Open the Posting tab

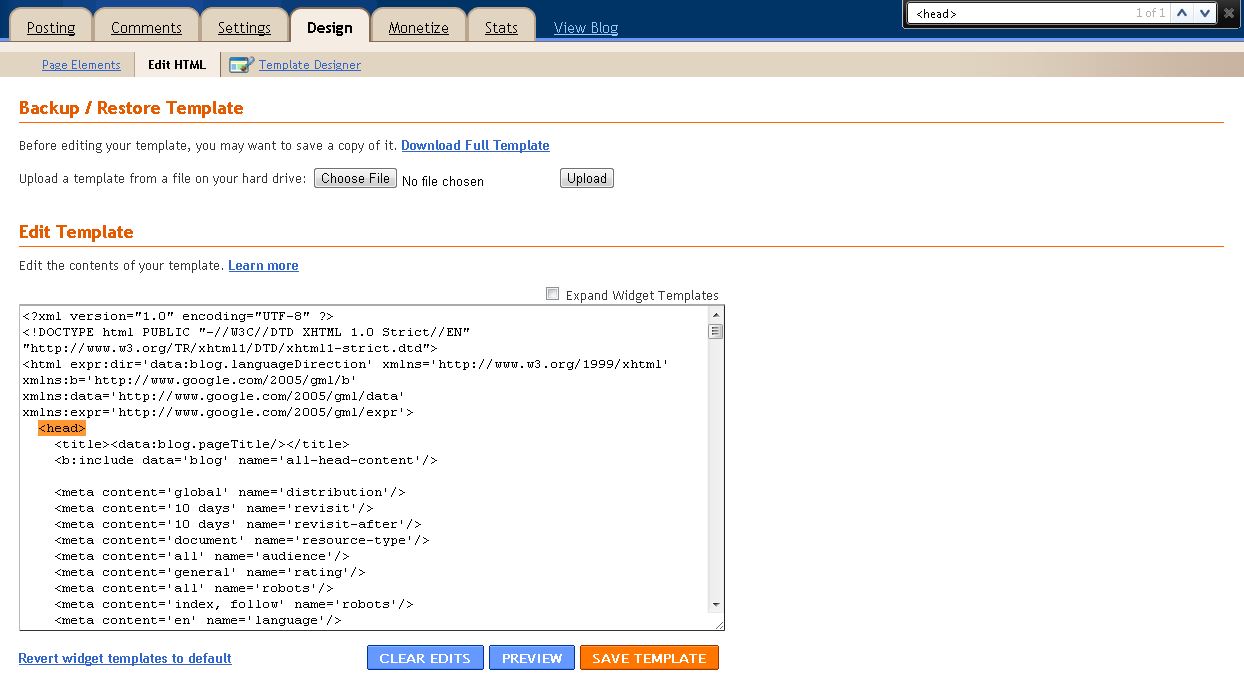[x=51, y=27]
